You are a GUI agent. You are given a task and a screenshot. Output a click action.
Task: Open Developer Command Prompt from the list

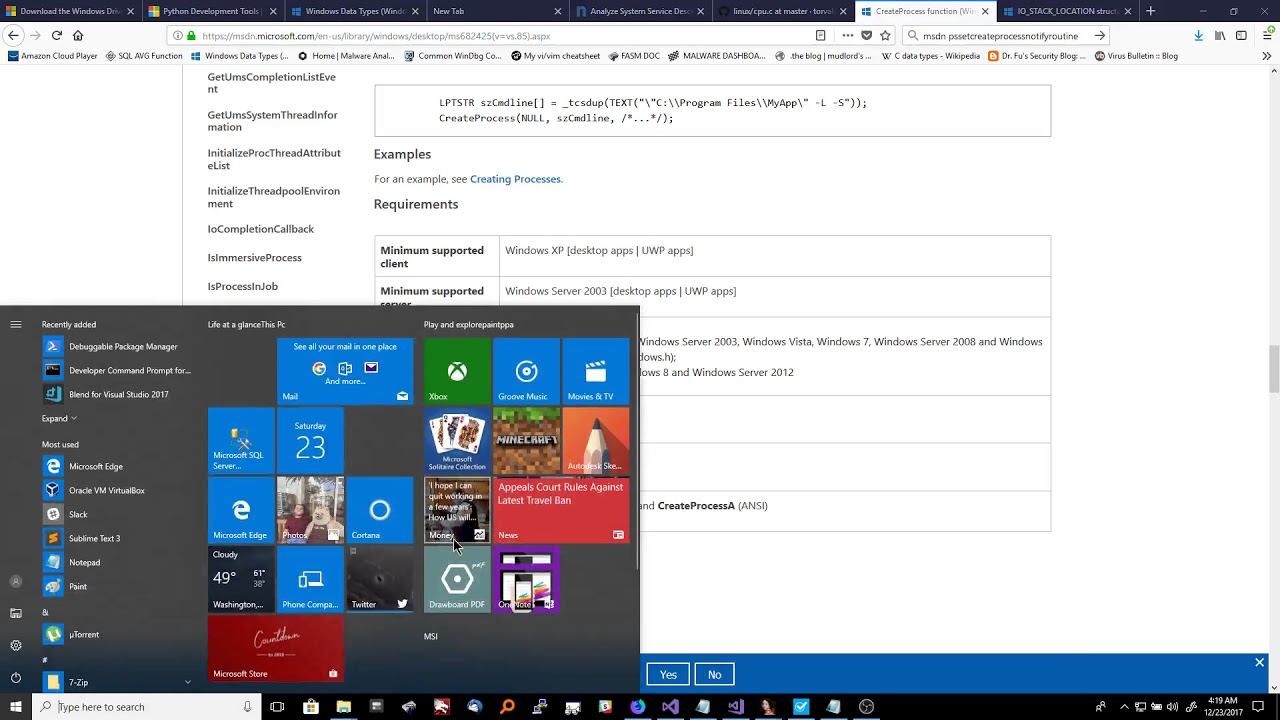[x=117, y=370]
